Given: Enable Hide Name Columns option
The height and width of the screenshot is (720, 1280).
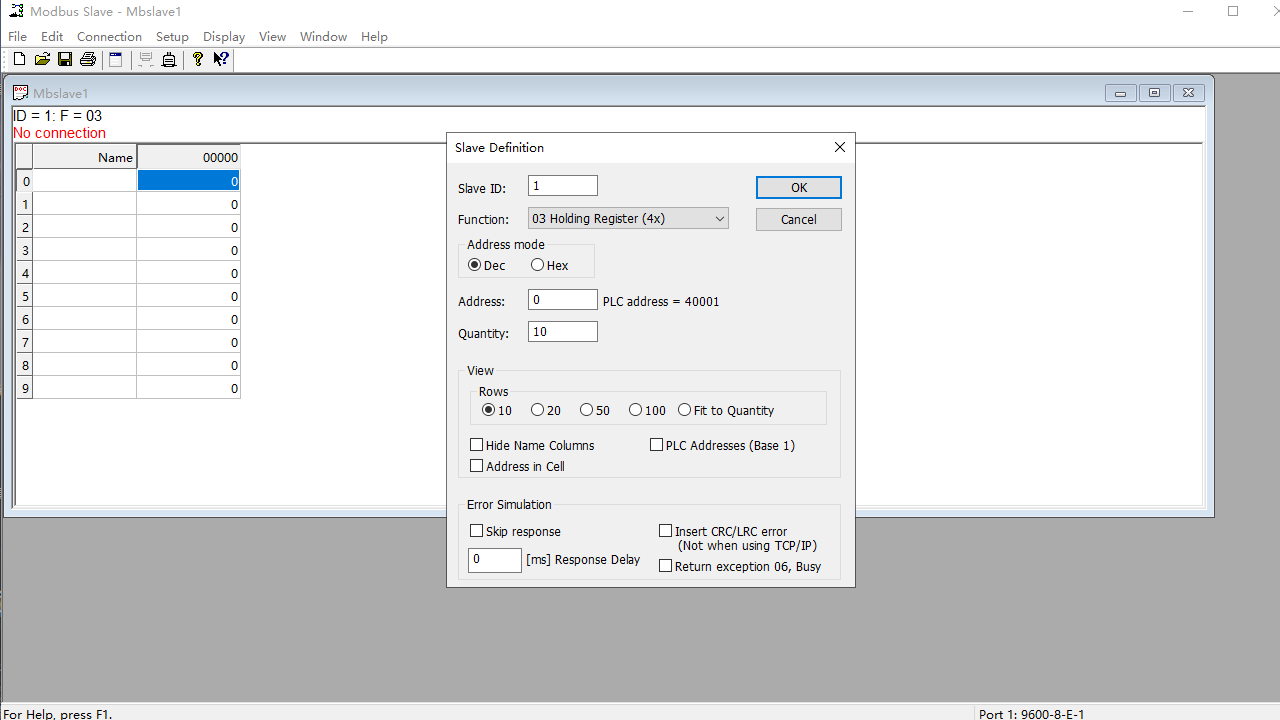Looking at the screenshot, I should [x=477, y=444].
